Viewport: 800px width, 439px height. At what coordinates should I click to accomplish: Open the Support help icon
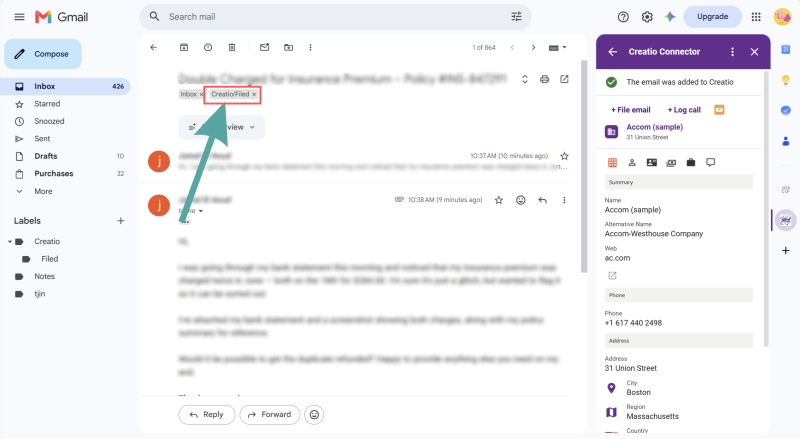(623, 17)
